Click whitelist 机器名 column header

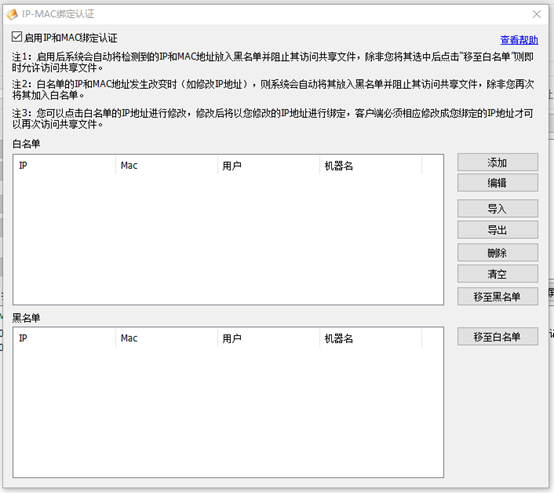click(x=371, y=165)
